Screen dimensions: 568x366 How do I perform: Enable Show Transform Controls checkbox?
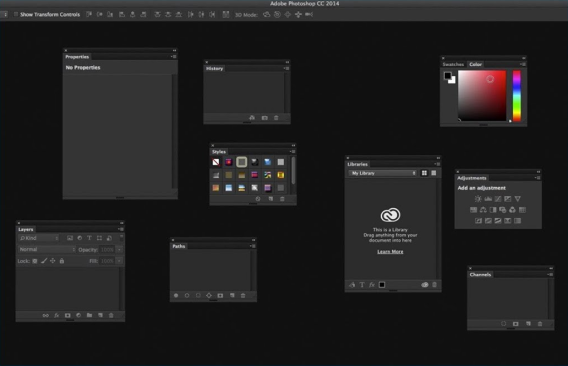coord(16,14)
